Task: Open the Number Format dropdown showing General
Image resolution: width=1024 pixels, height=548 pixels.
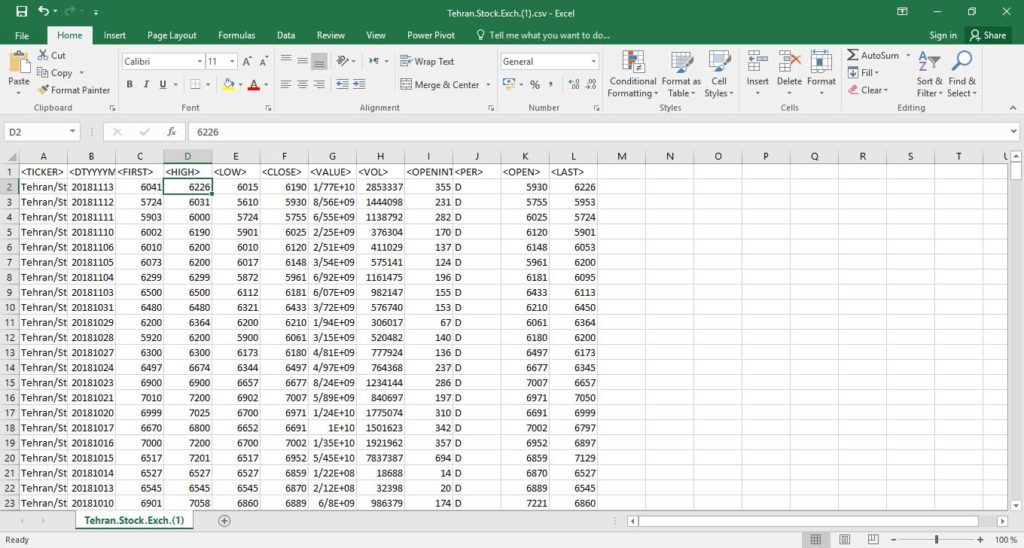Action: tap(593, 61)
